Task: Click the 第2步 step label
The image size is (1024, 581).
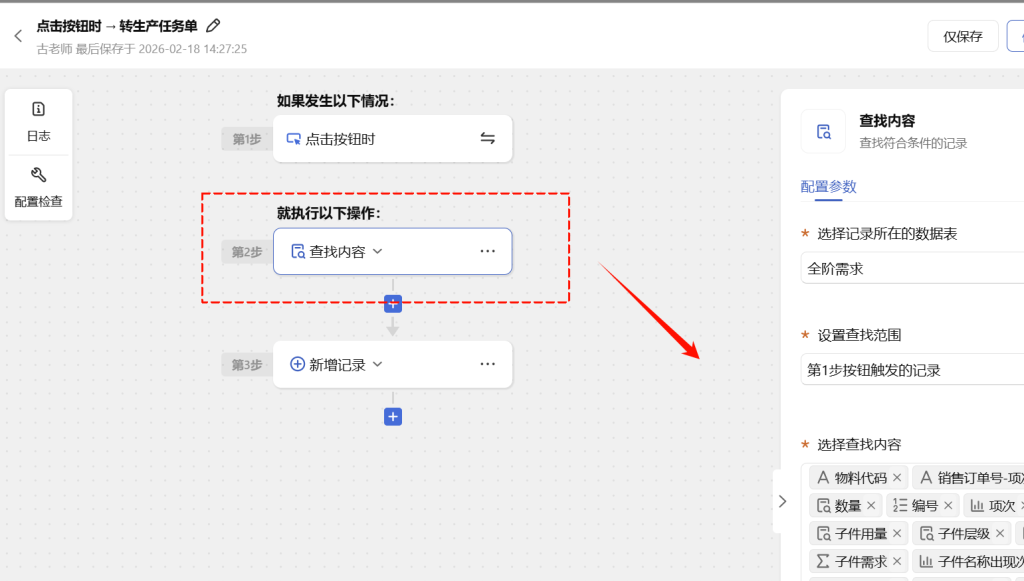Action: tap(247, 252)
